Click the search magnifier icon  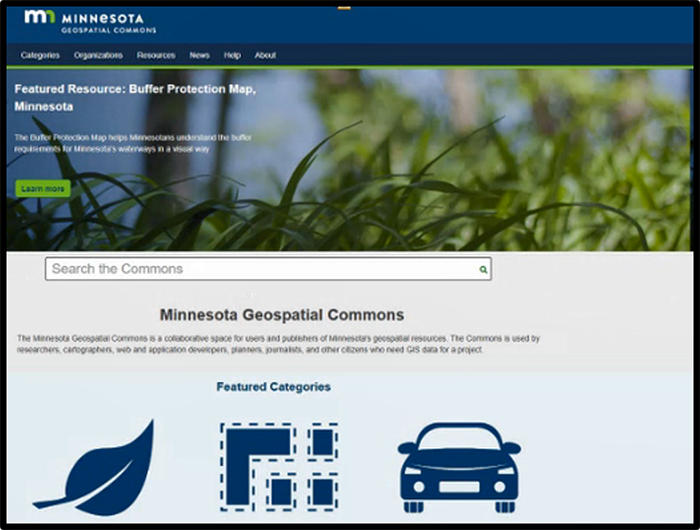(483, 269)
